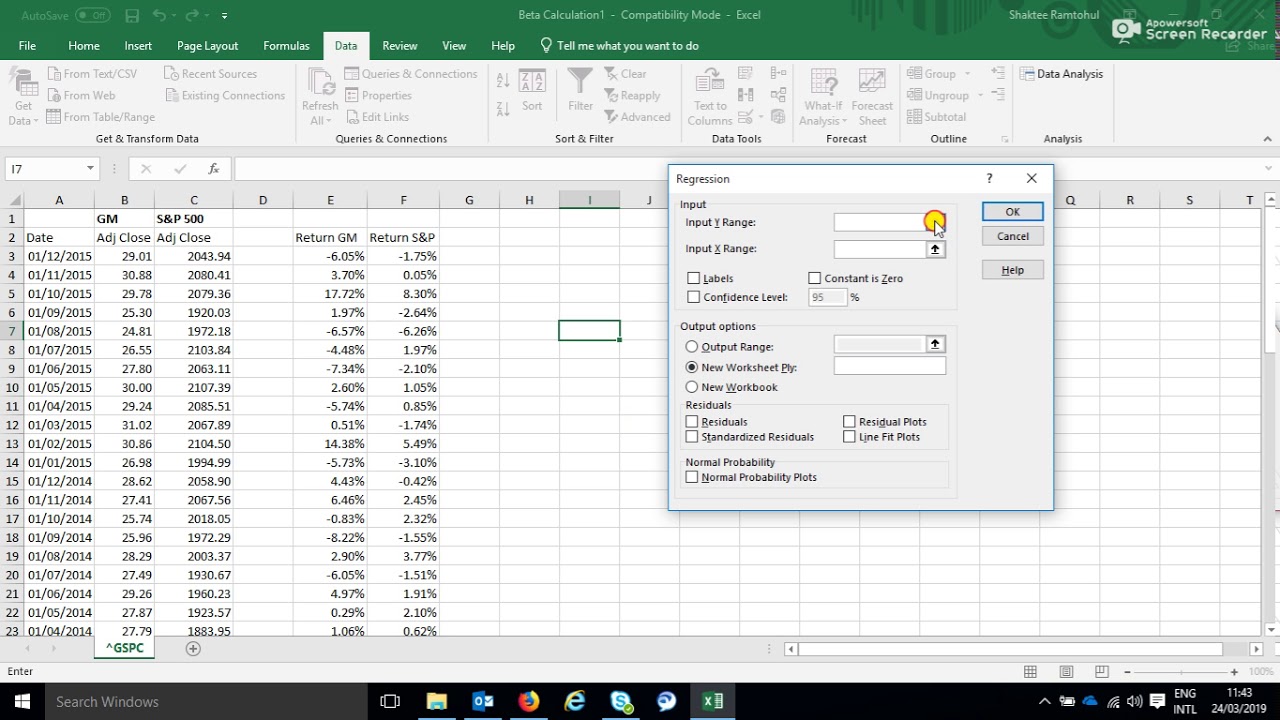
Task: Click Input X Range collapse-dialog icon
Action: coord(935,249)
